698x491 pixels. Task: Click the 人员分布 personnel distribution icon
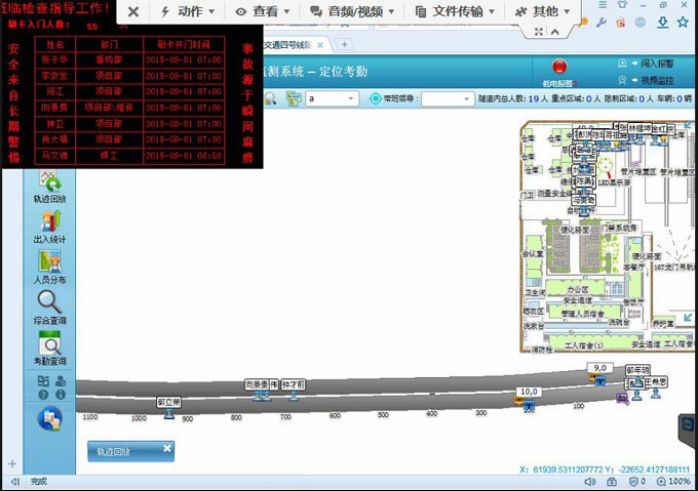(x=50, y=264)
